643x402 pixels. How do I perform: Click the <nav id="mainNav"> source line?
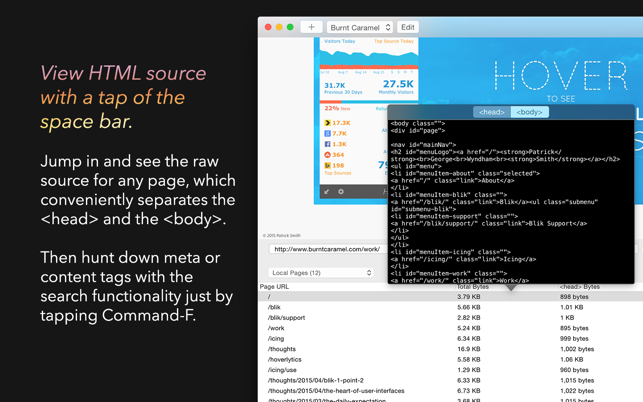click(x=423, y=145)
